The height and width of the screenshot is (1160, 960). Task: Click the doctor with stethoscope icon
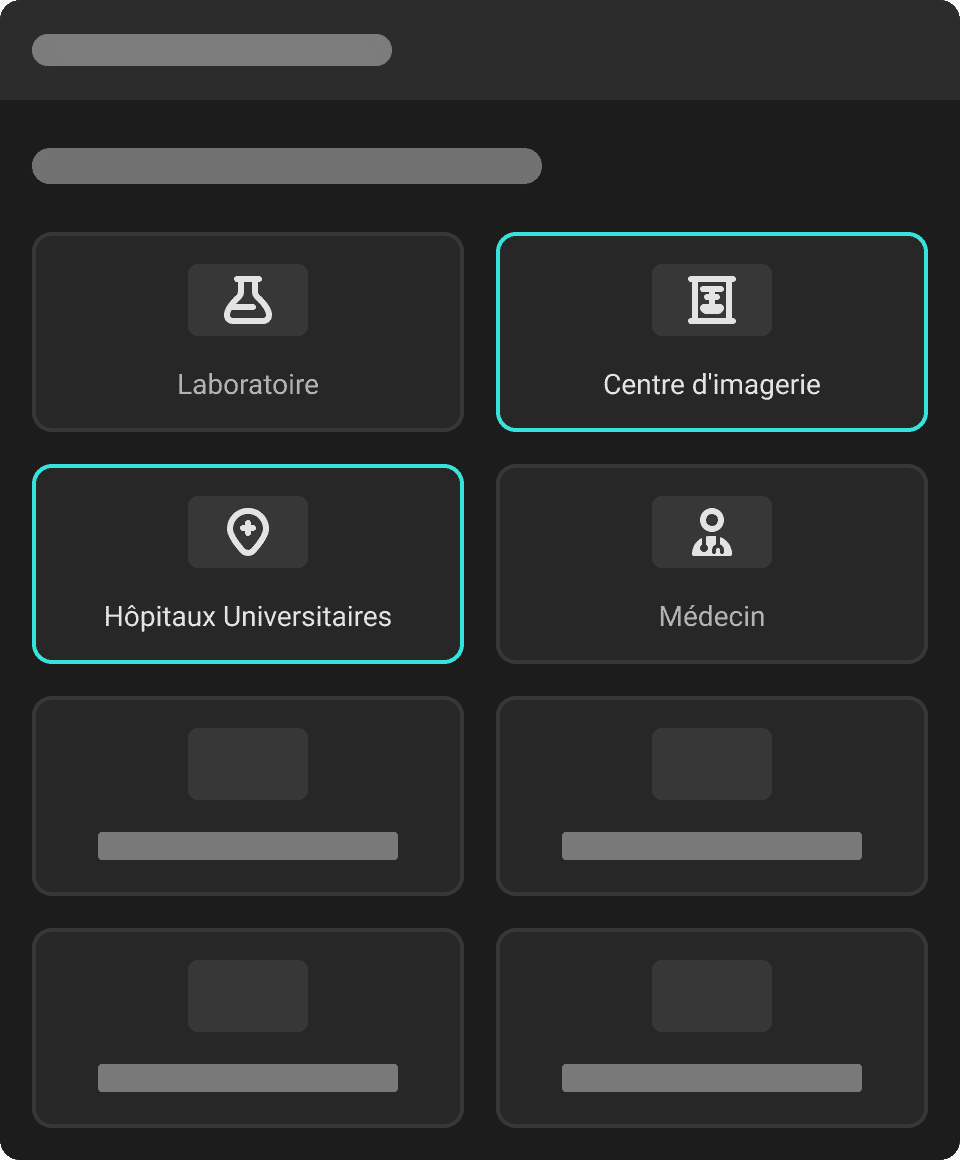[711, 532]
